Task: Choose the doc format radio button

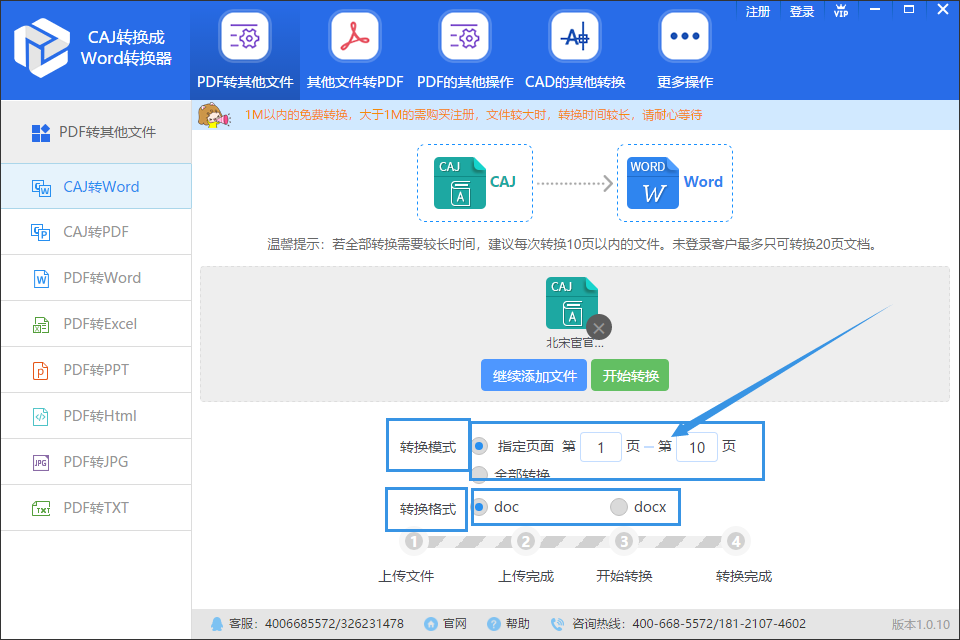Action: tap(480, 506)
